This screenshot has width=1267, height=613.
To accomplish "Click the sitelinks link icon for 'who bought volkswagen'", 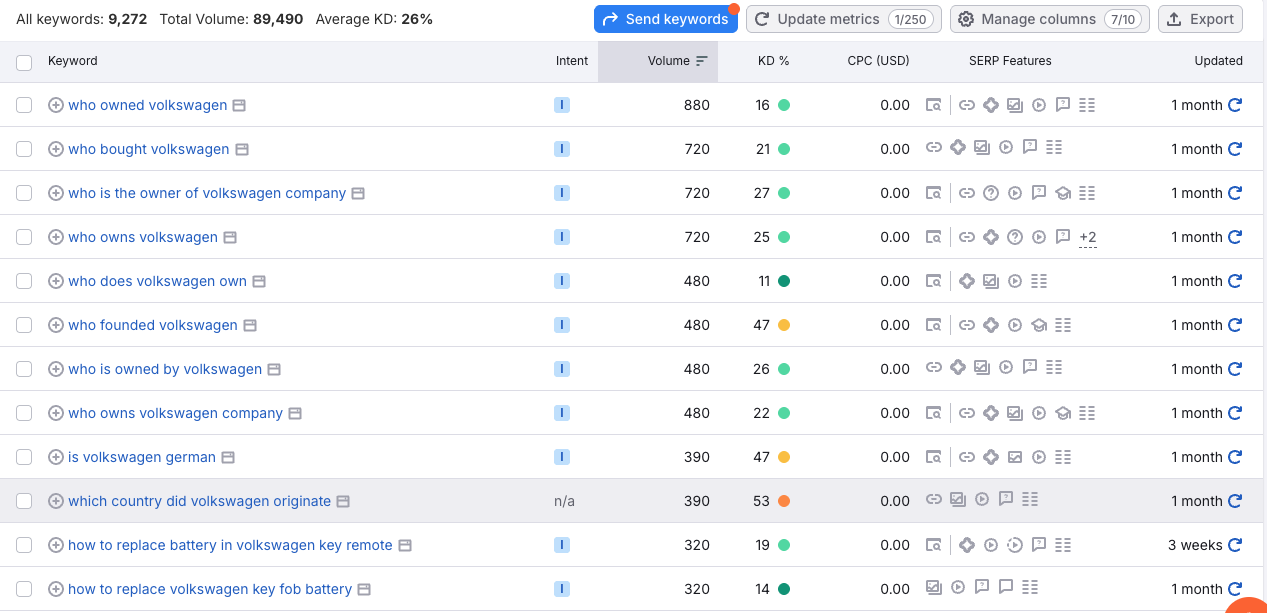I will click(x=934, y=148).
